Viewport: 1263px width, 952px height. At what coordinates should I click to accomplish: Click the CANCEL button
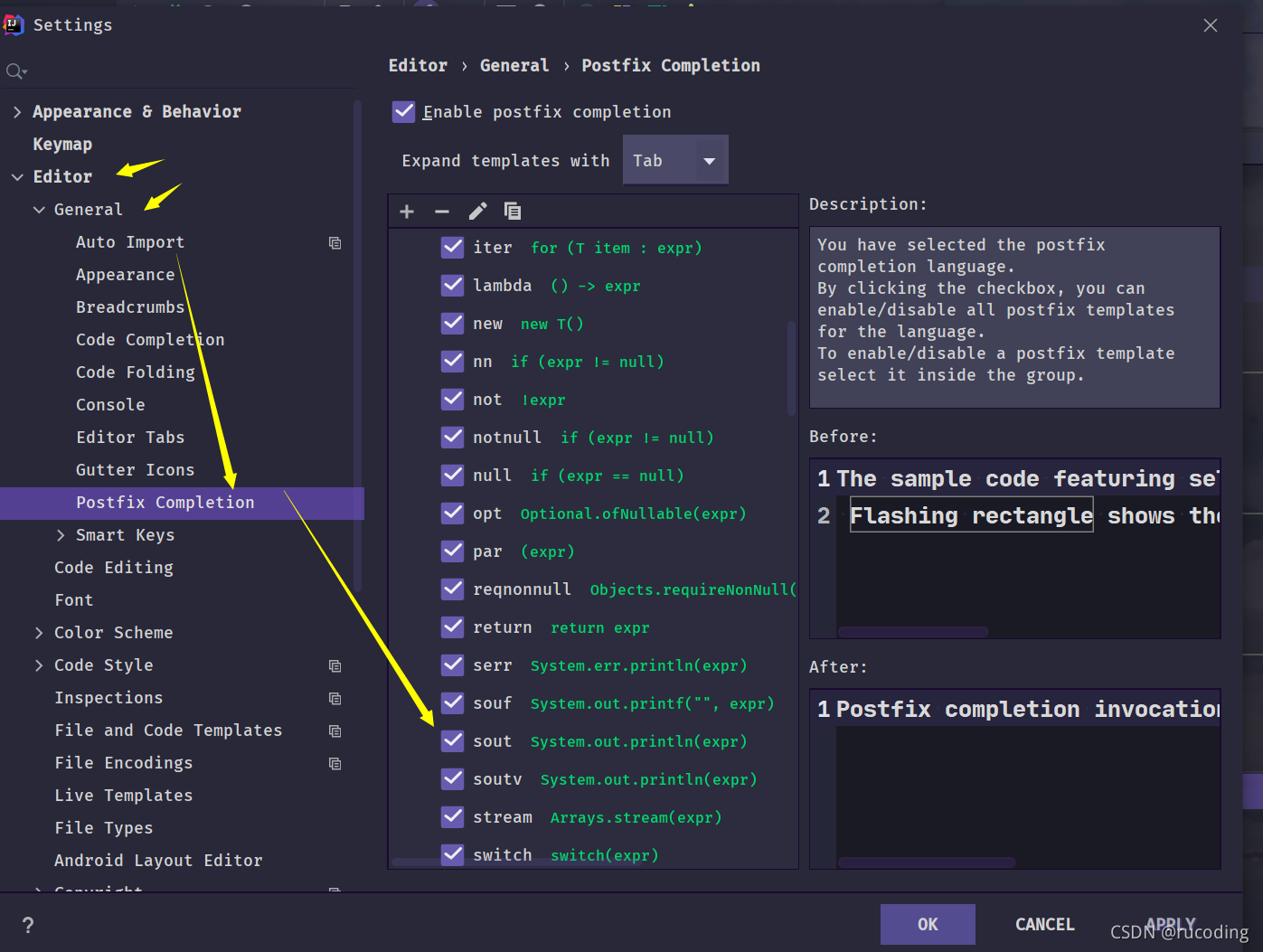(1045, 924)
